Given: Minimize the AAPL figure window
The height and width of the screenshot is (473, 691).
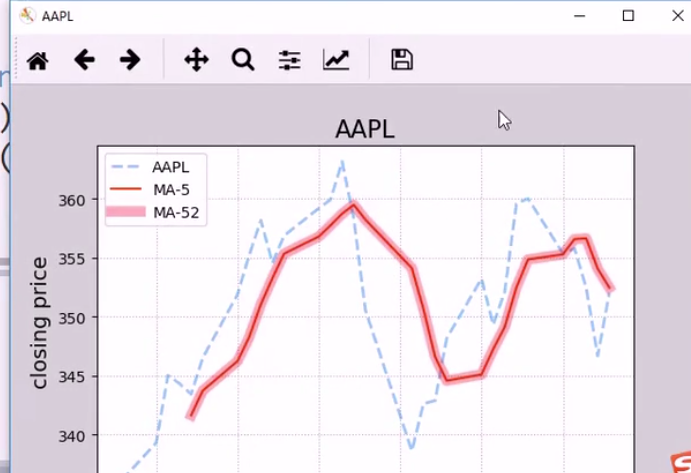Looking at the screenshot, I should point(580,16).
